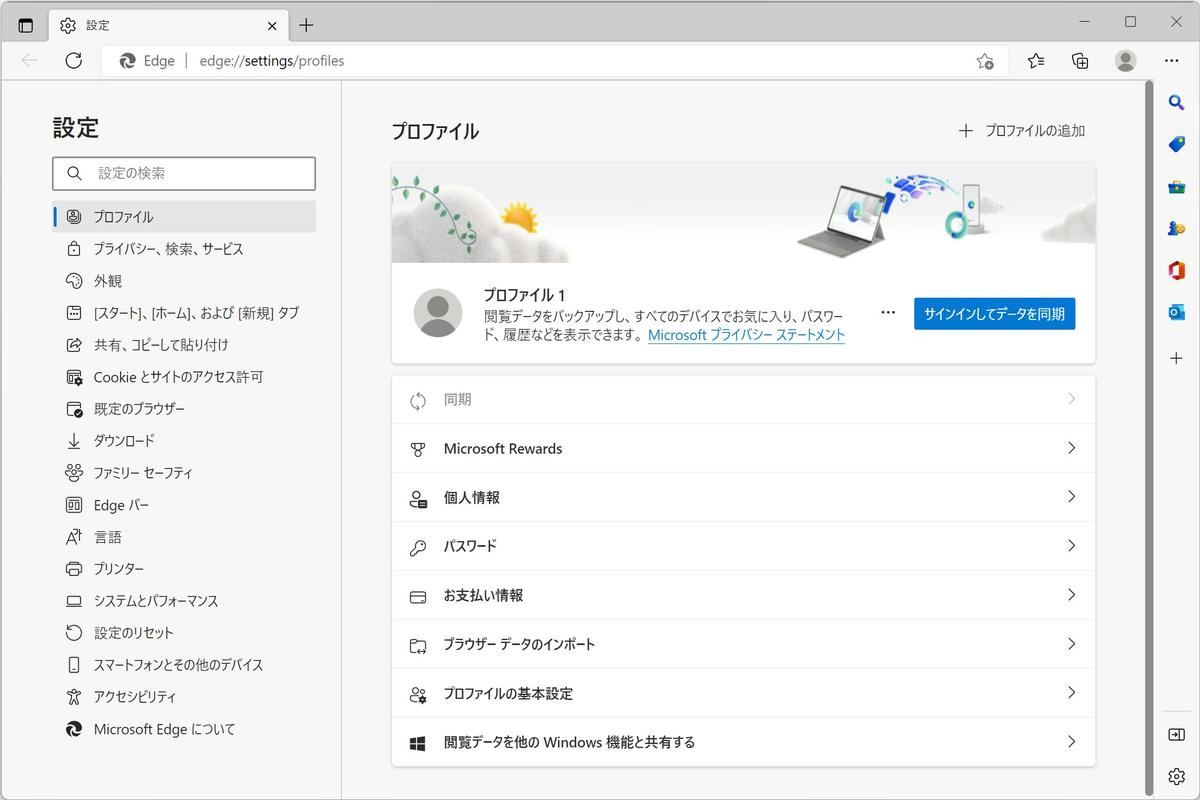Open 既定のブラウザー settings
The width and height of the screenshot is (1200, 800).
[x=184, y=409]
